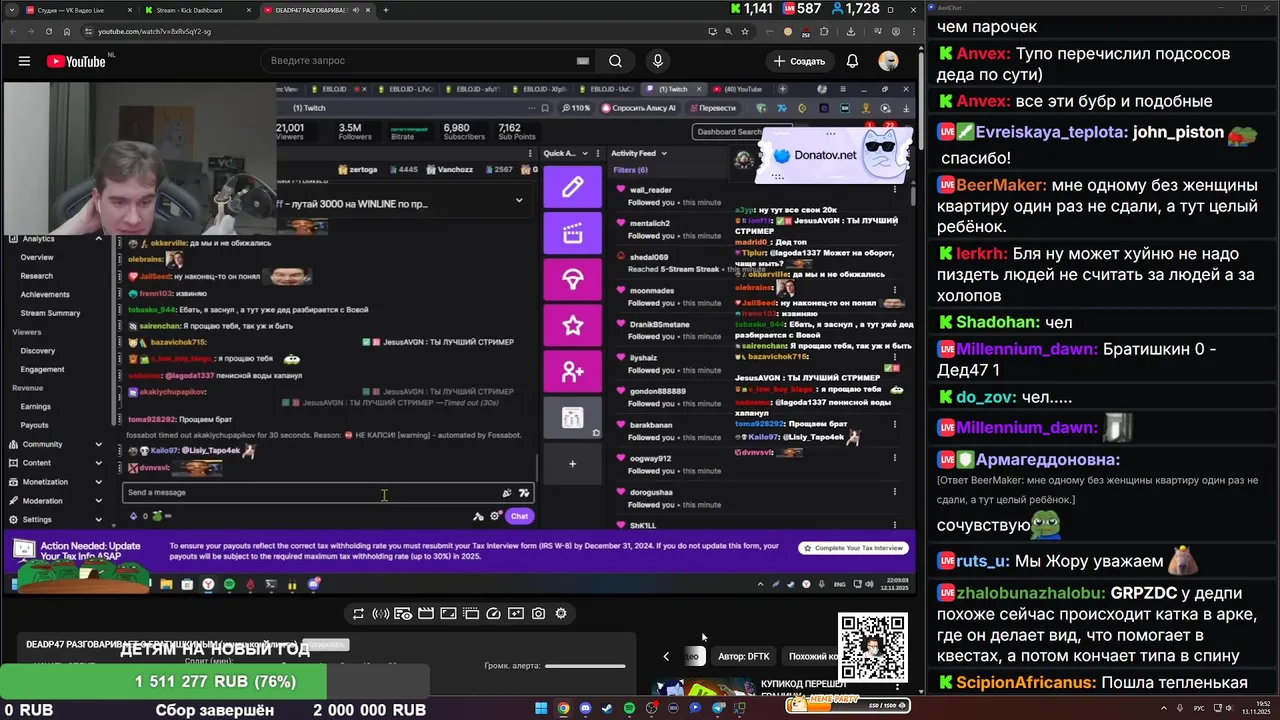Open YouTube notifications bell

852,61
